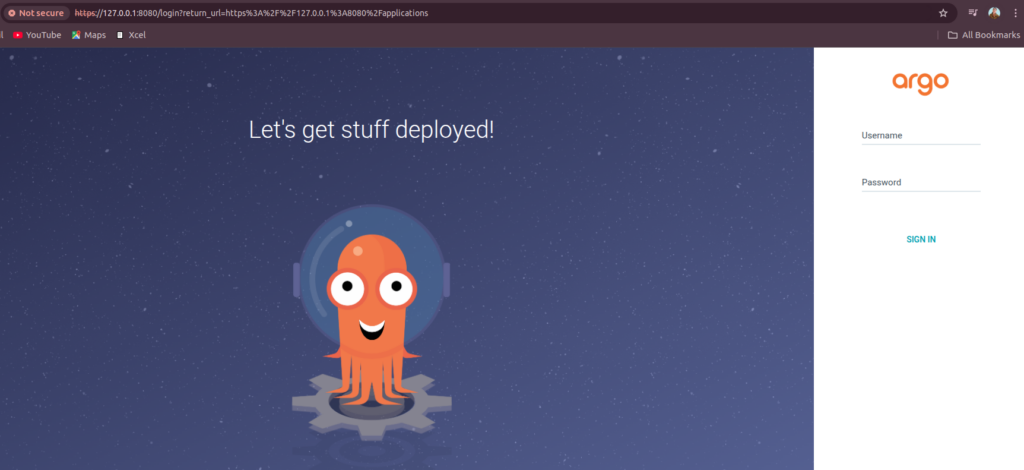The height and width of the screenshot is (470, 1024).
Task: Open the three-dot browser menu
Action: click(x=1014, y=13)
